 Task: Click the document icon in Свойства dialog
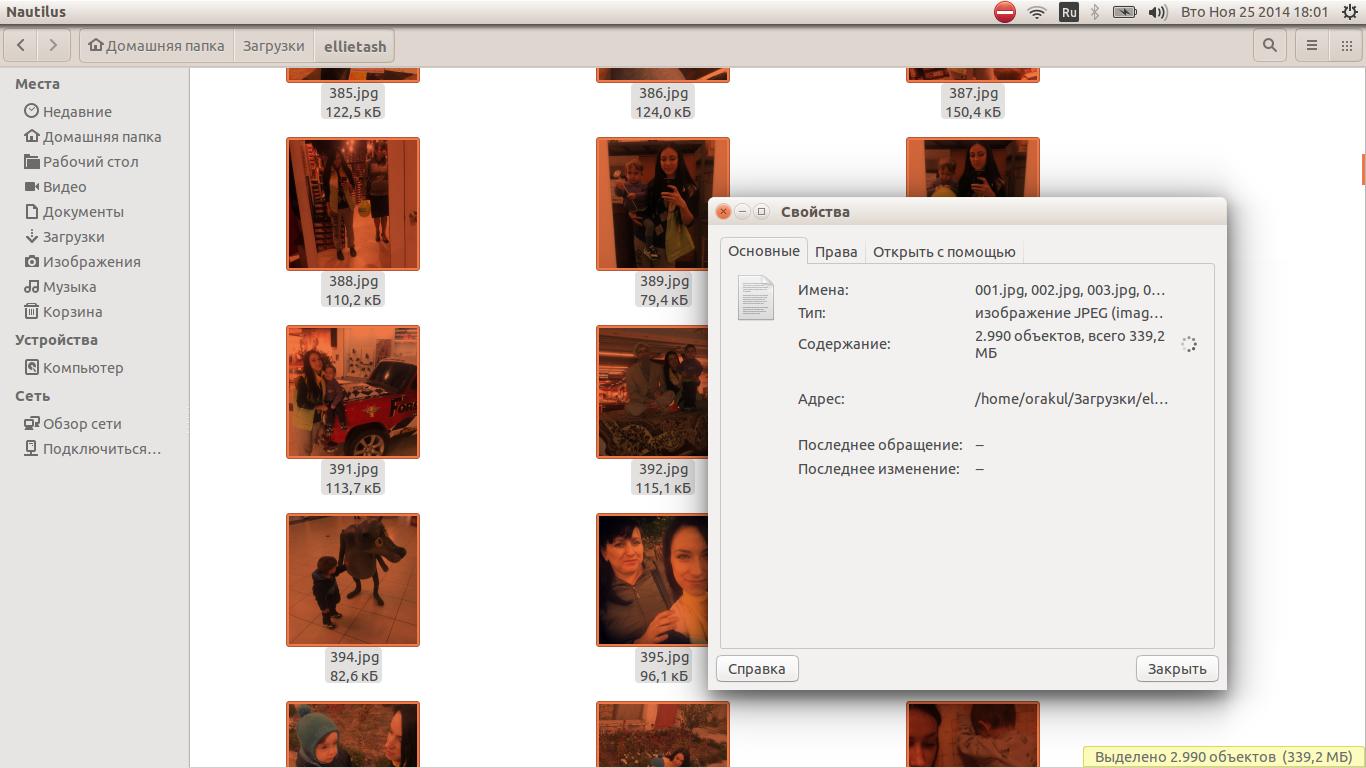click(x=756, y=298)
